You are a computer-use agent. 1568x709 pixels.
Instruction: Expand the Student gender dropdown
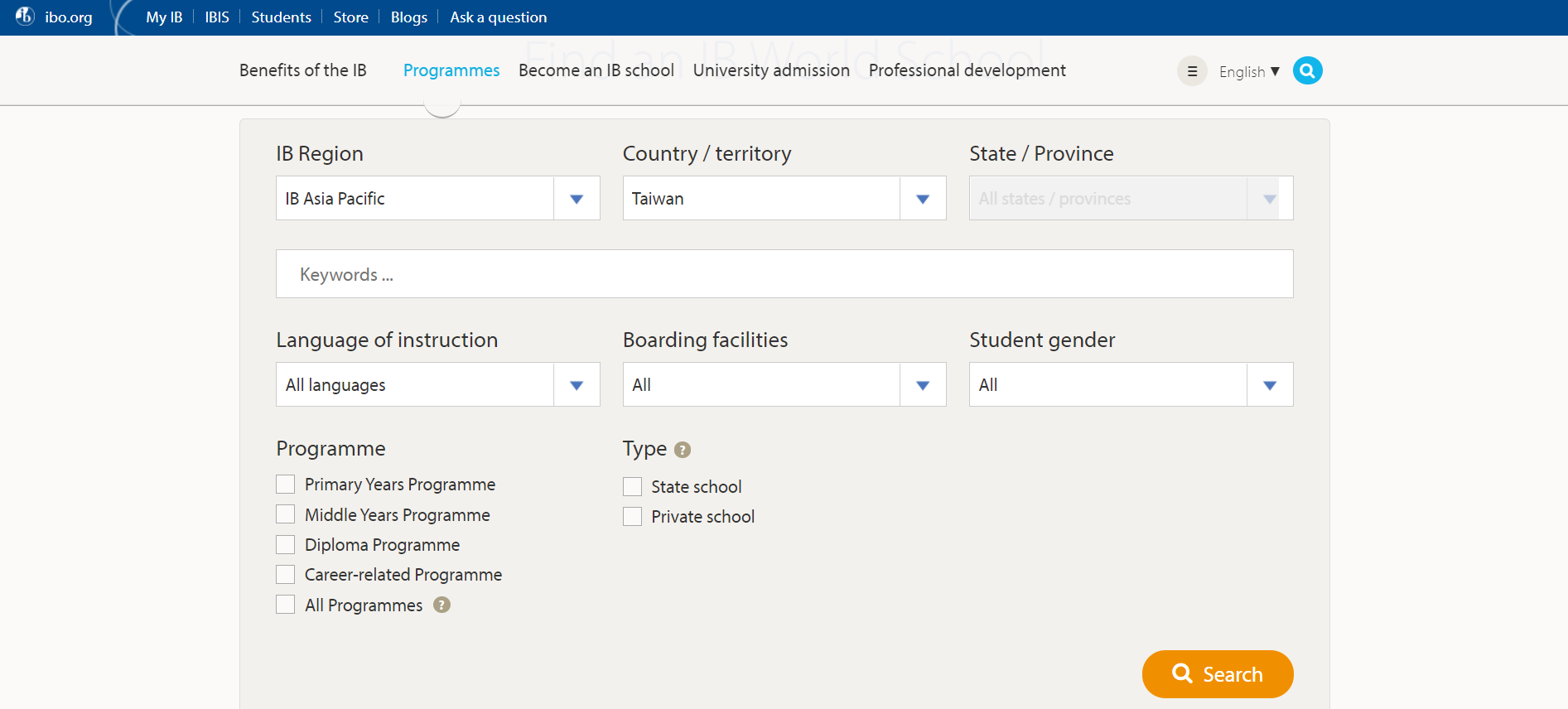tap(1131, 385)
